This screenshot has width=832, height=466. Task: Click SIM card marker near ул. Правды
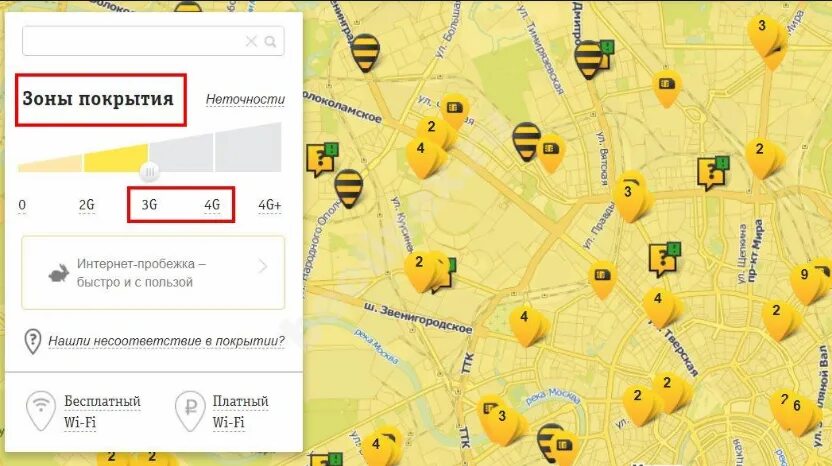point(602,279)
